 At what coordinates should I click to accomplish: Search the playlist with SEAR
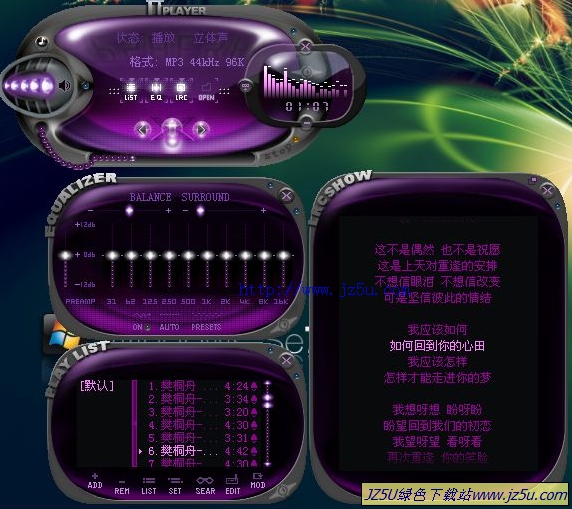pos(205,487)
